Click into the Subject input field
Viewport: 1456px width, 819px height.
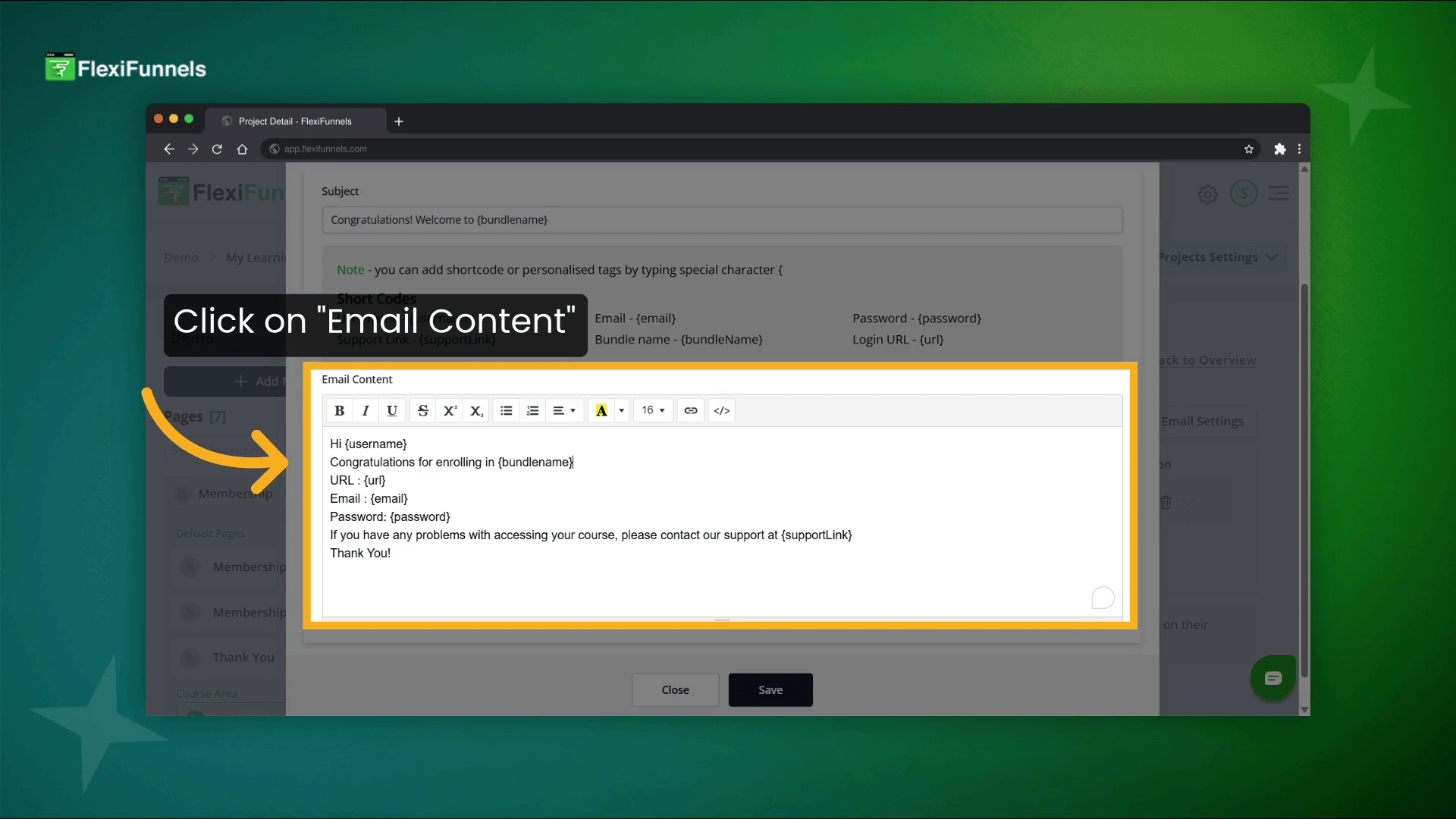[721, 220]
